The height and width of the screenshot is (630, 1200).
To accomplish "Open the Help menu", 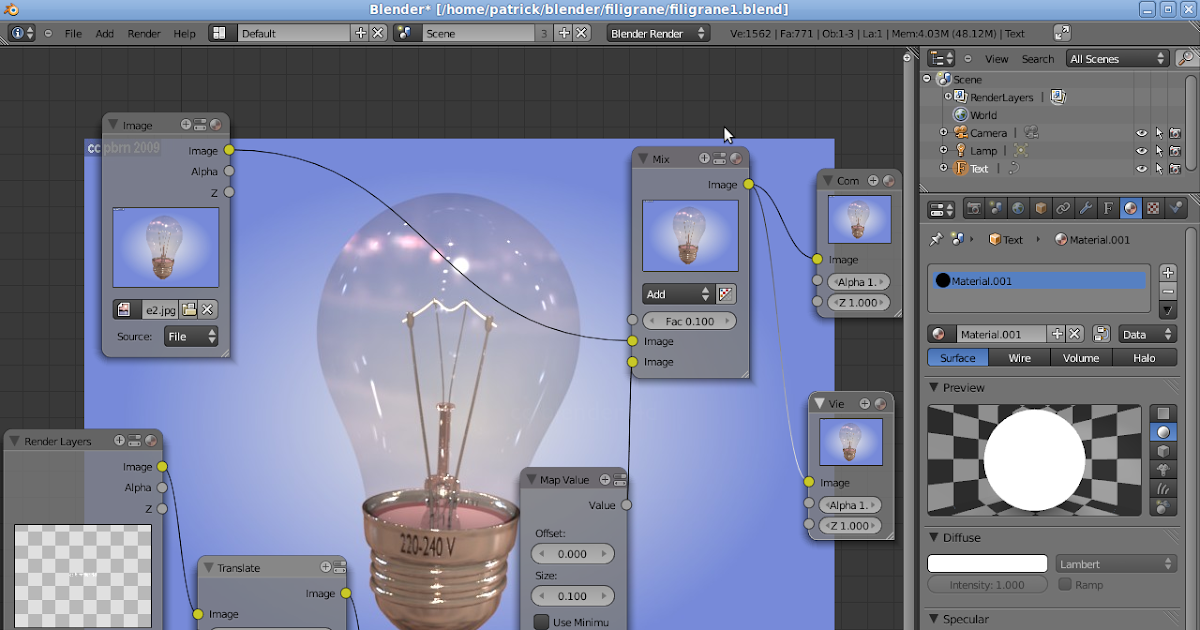I will pyautogui.click(x=184, y=33).
